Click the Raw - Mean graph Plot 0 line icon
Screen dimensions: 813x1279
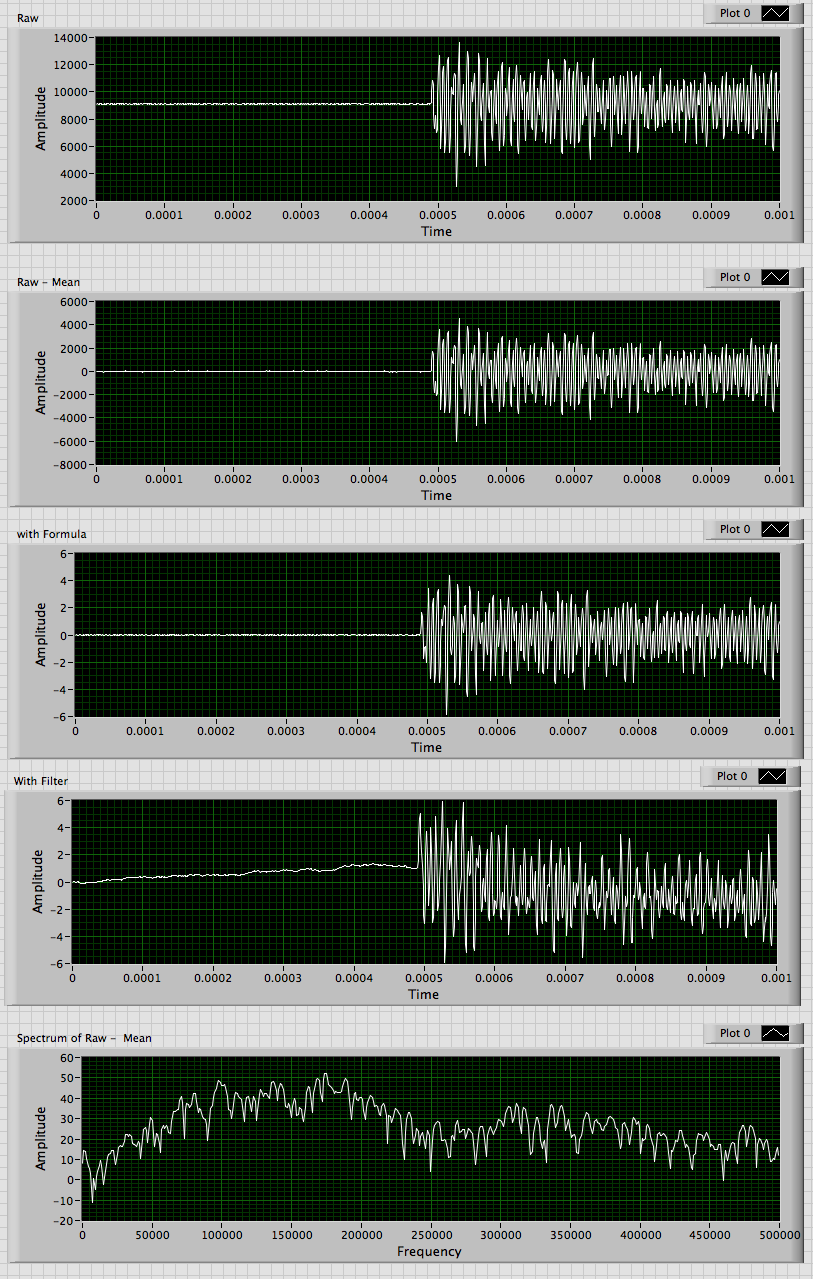click(776, 277)
